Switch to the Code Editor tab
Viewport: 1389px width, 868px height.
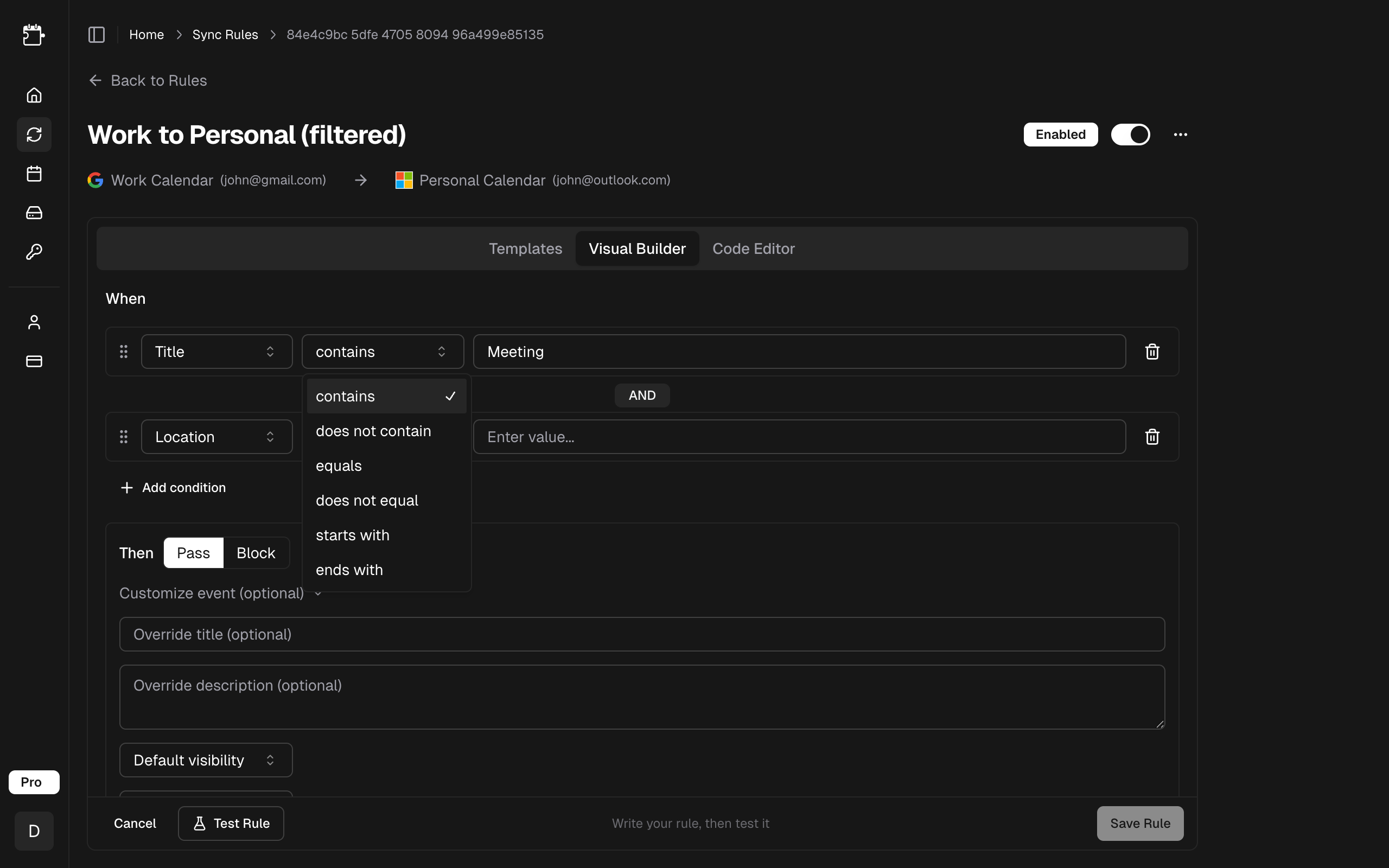(753, 248)
